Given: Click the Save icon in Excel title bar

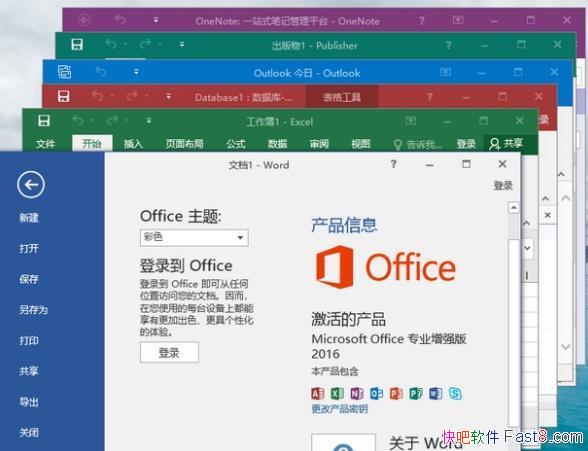Looking at the screenshot, I should [x=44, y=121].
